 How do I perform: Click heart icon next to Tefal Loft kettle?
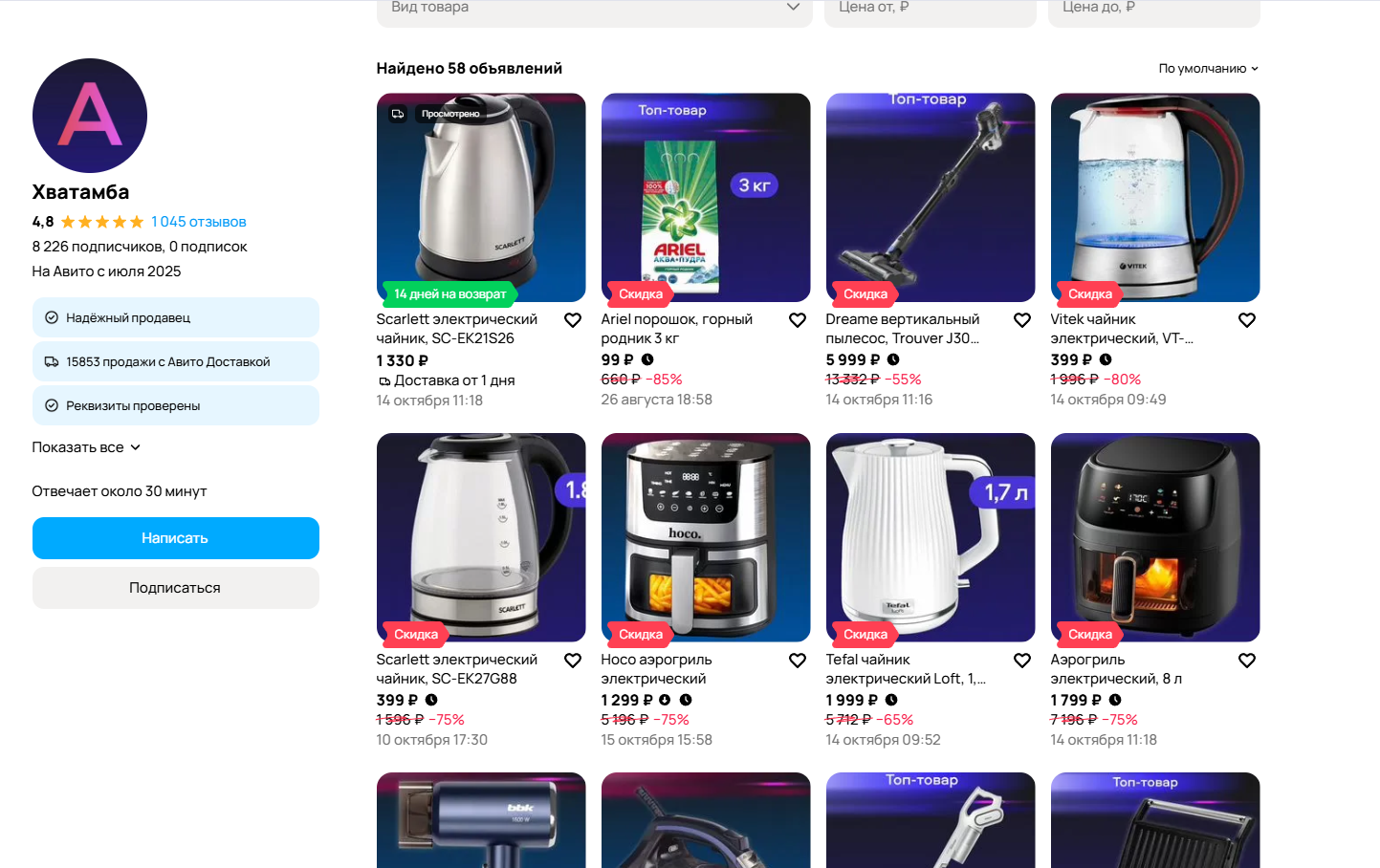click(x=1022, y=661)
